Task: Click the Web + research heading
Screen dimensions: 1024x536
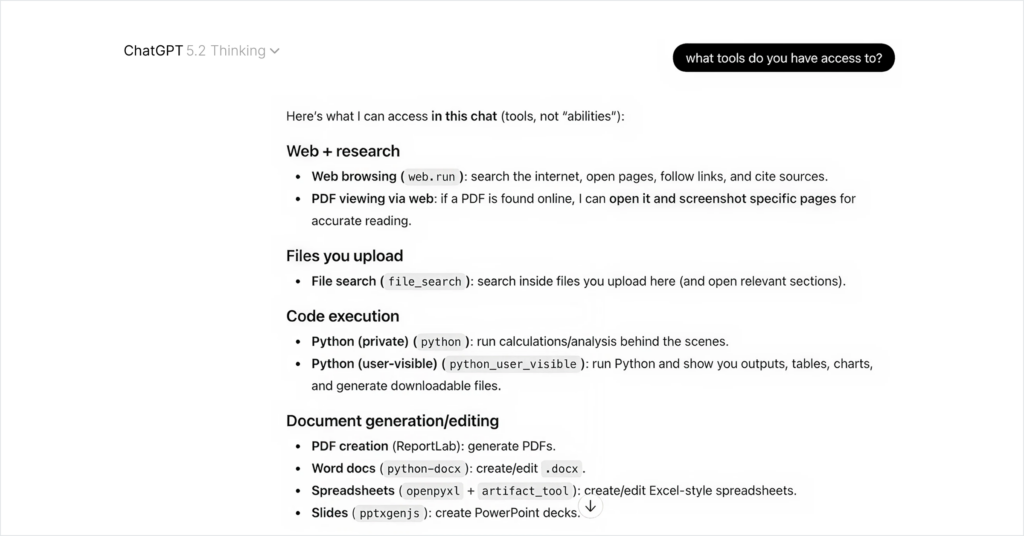Action: coord(343,151)
